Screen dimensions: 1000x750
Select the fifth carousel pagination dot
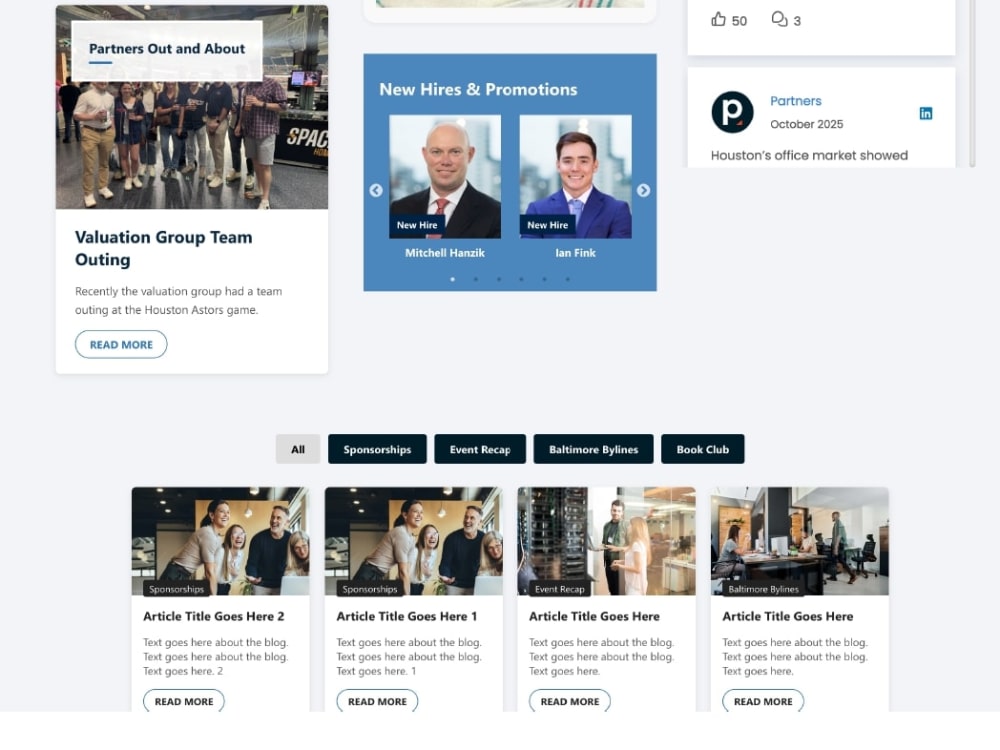click(545, 279)
